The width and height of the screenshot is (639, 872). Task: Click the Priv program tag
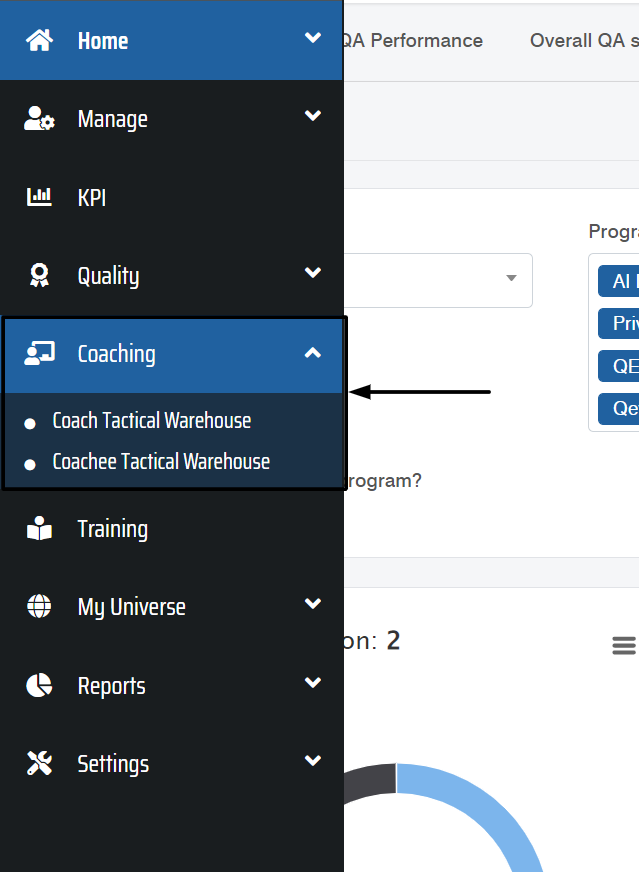(618, 323)
